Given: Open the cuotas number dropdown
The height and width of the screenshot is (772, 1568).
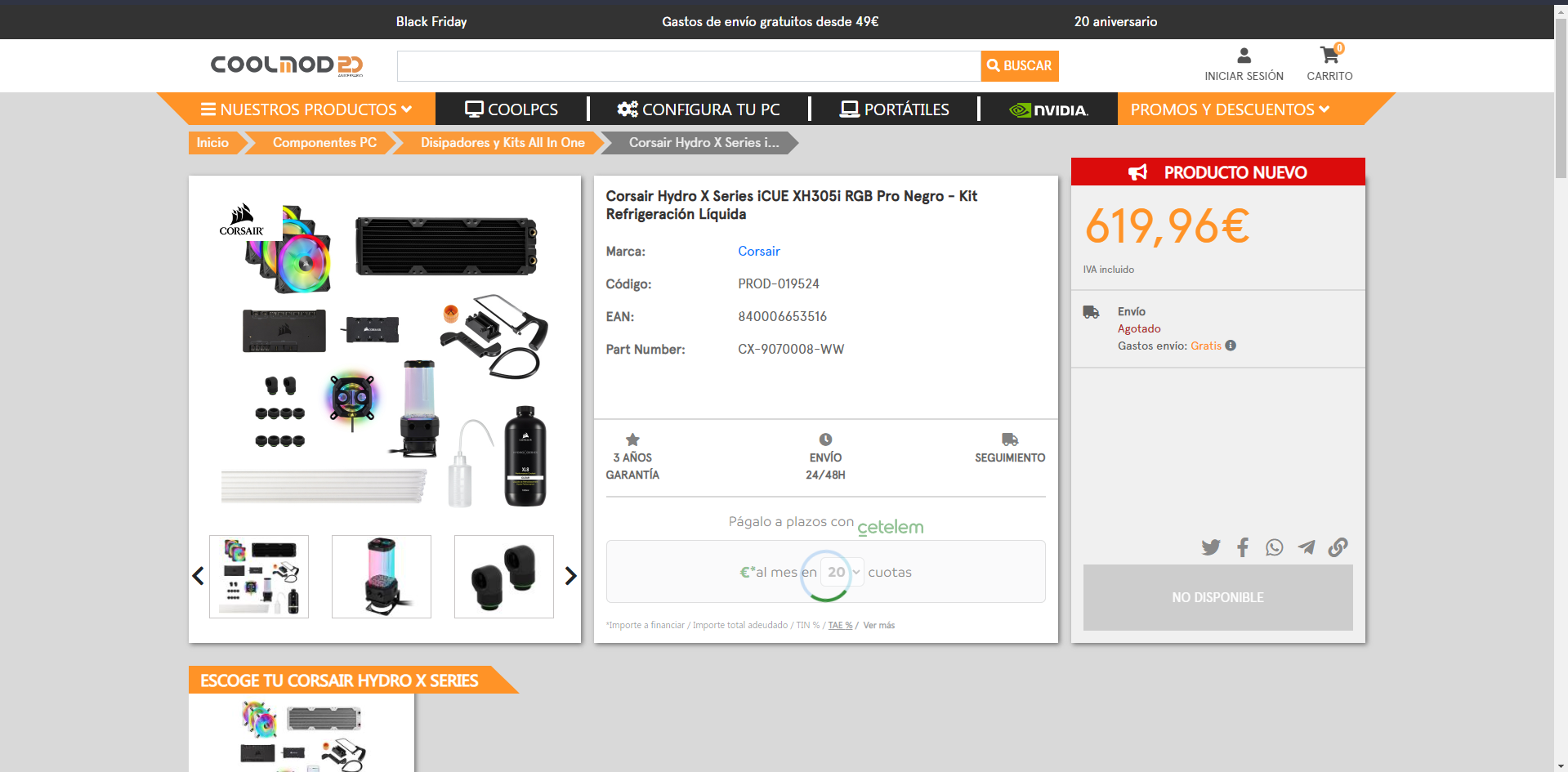Looking at the screenshot, I should [x=843, y=572].
